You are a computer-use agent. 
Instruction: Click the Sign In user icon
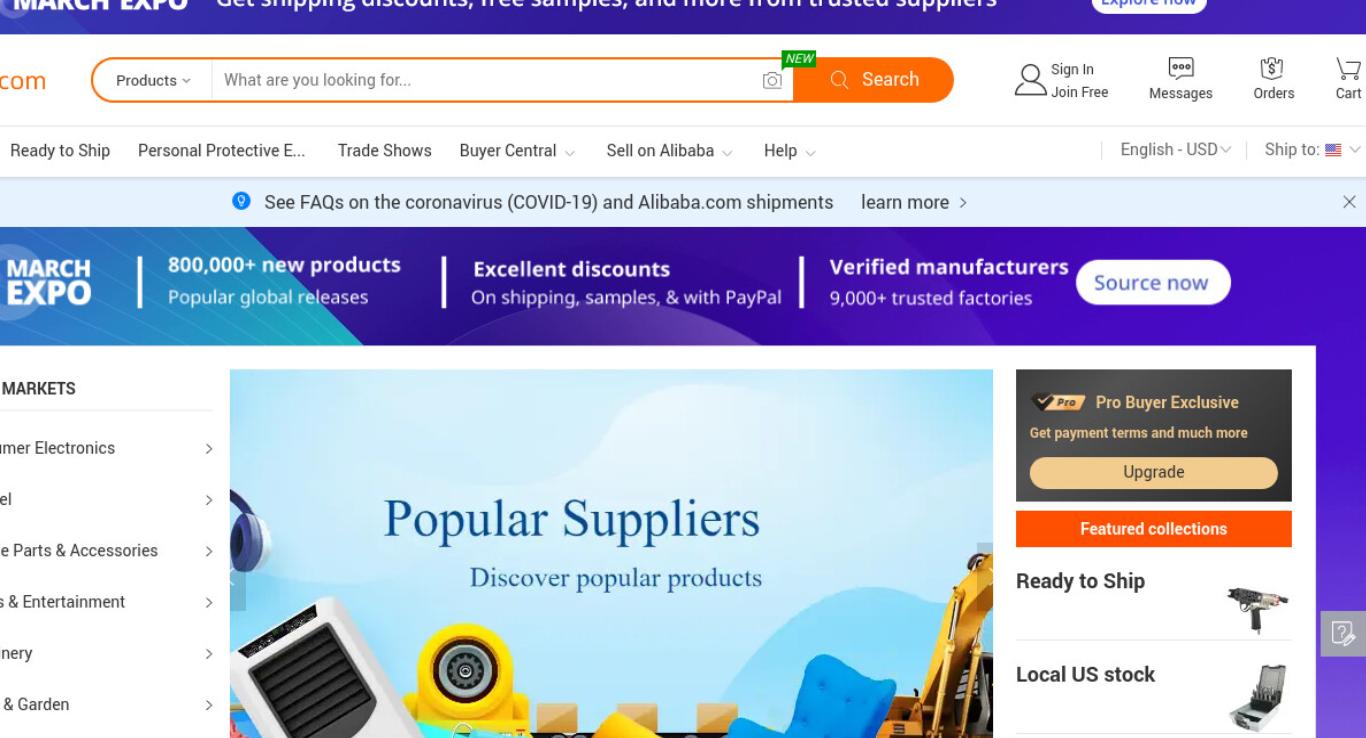coord(1030,80)
